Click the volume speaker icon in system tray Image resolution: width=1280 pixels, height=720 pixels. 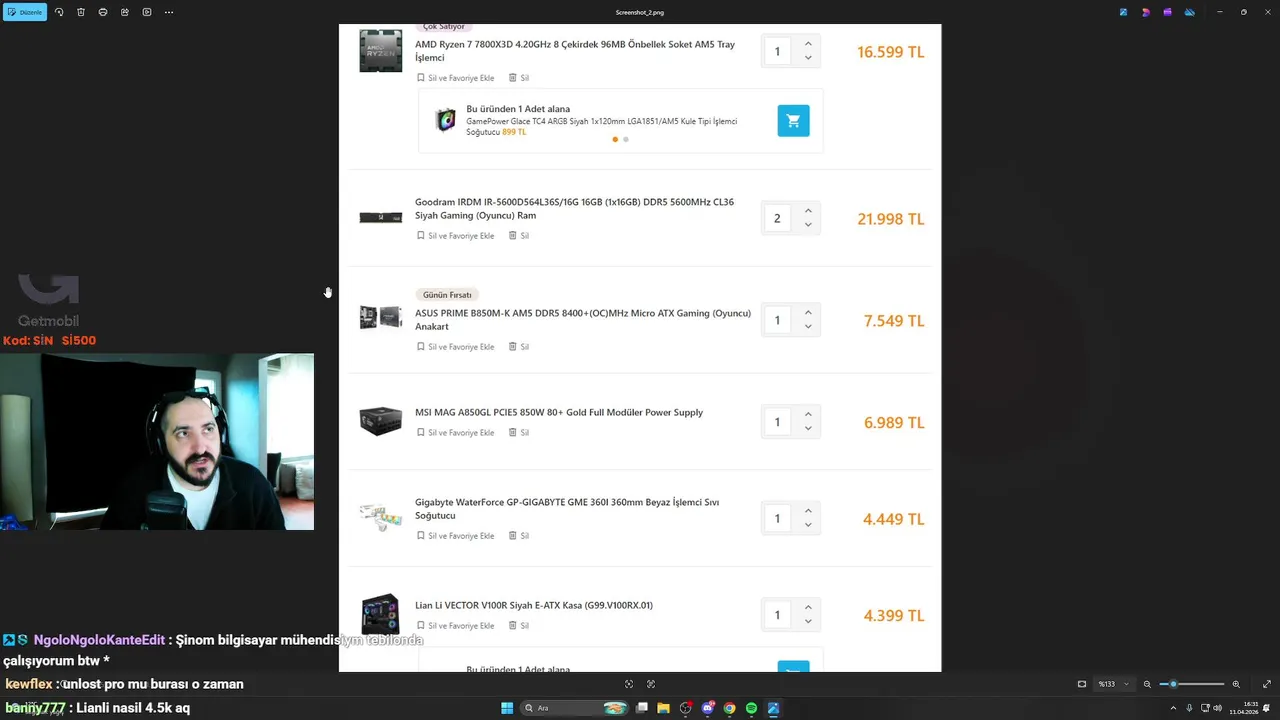pyautogui.click(x=1216, y=708)
